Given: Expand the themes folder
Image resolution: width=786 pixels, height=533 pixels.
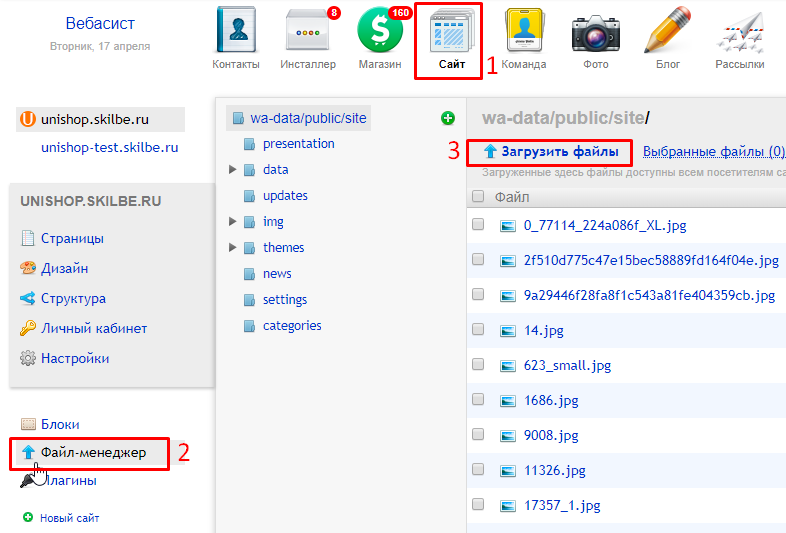Looking at the screenshot, I should tap(233, 248).
